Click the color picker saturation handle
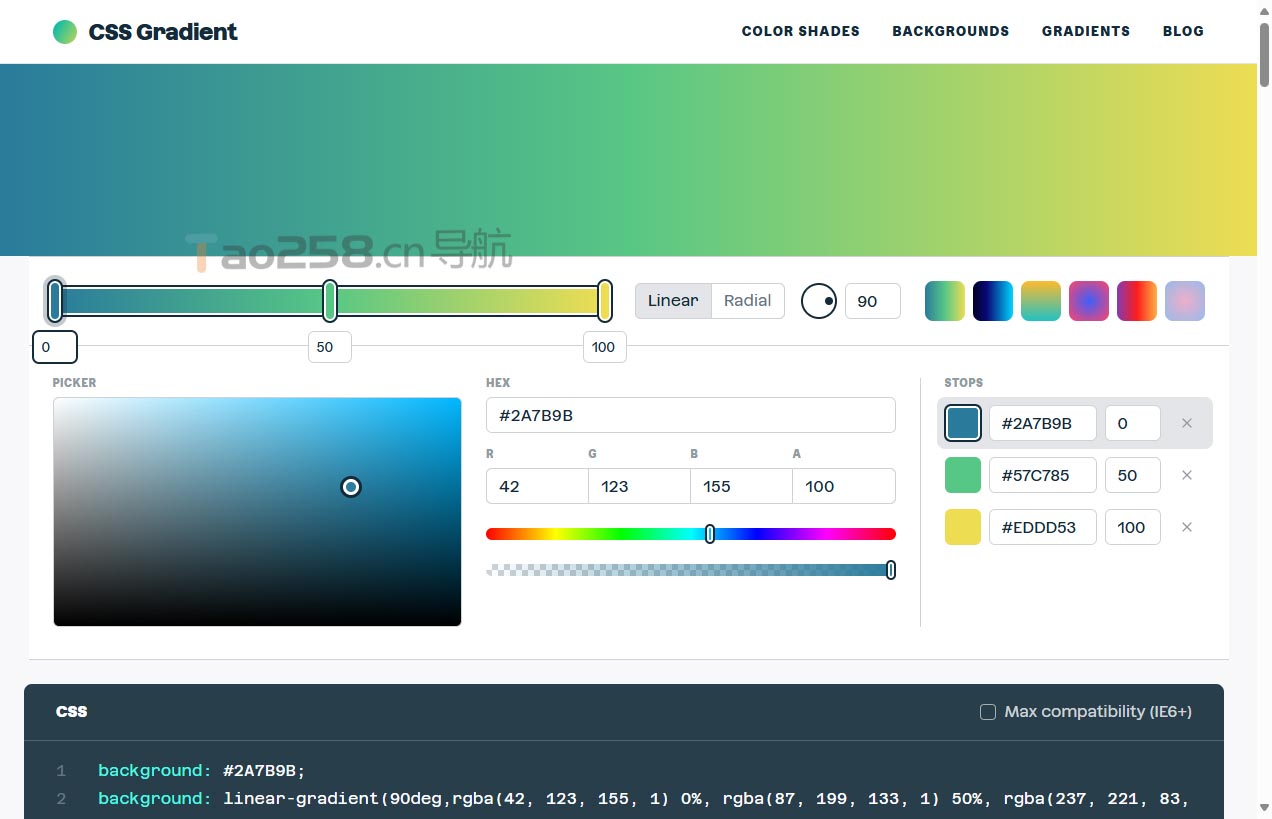The width and height of the screenshot is (1272, 819). [351, 487]
